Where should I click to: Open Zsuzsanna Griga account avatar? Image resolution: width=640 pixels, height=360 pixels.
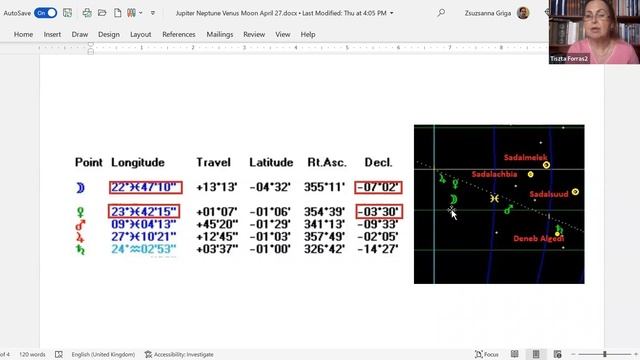523,13
